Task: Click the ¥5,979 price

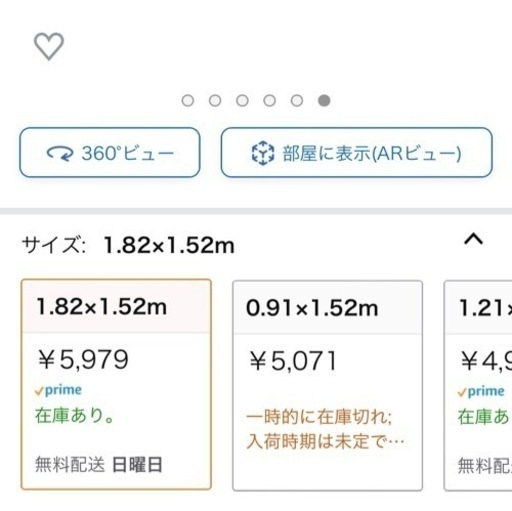Action: click(x=83, y=360)
